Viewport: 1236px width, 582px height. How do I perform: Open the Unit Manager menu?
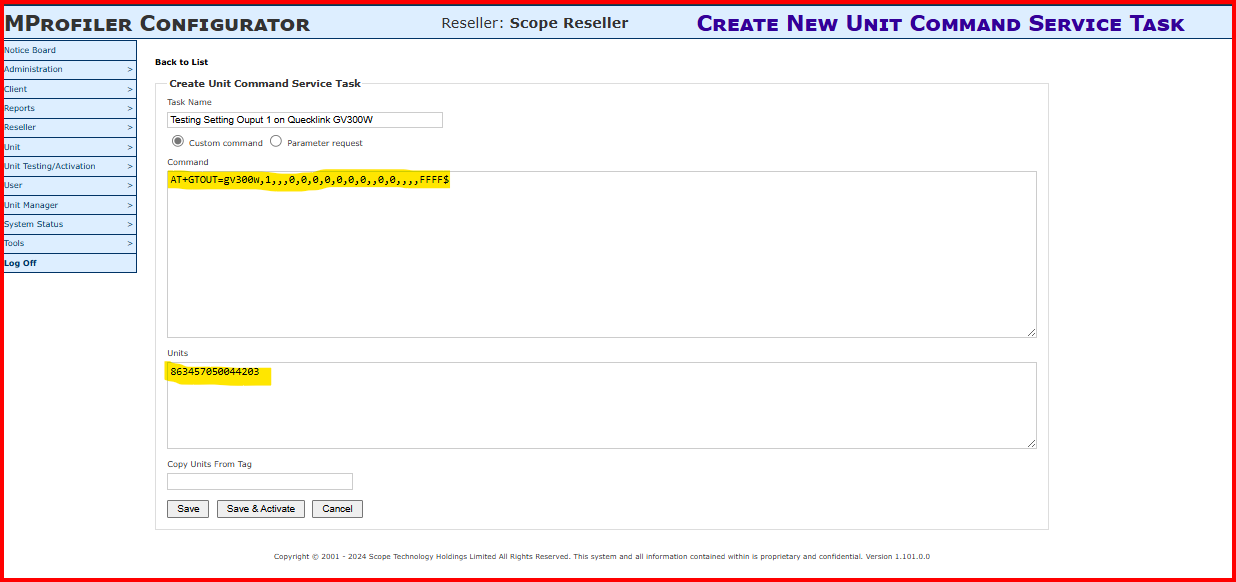click(x=70, y=205)
